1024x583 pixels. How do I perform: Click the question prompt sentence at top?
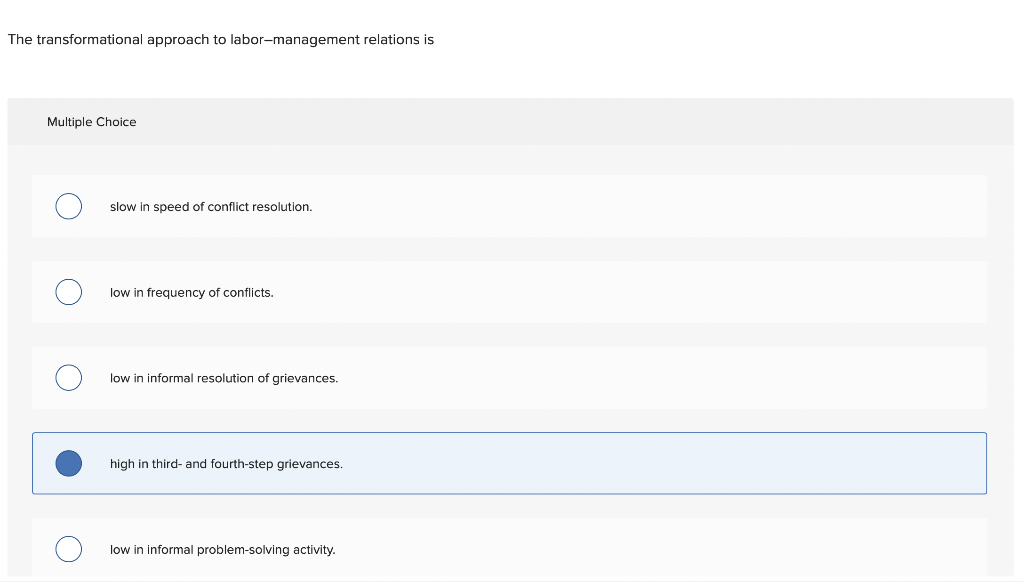click(220, 40)
